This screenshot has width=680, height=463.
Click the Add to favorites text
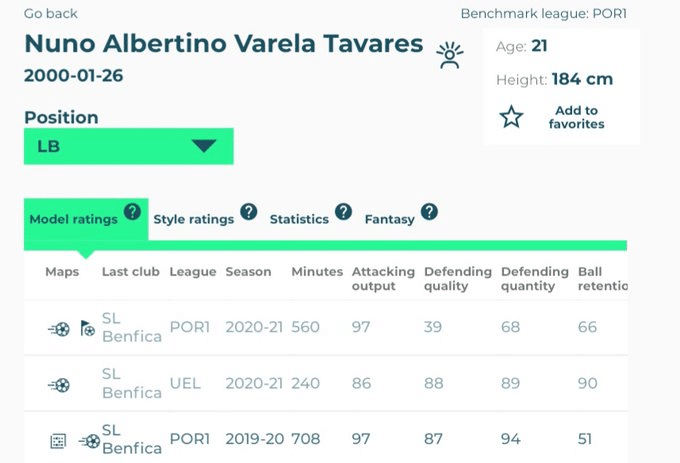point(576,117)
